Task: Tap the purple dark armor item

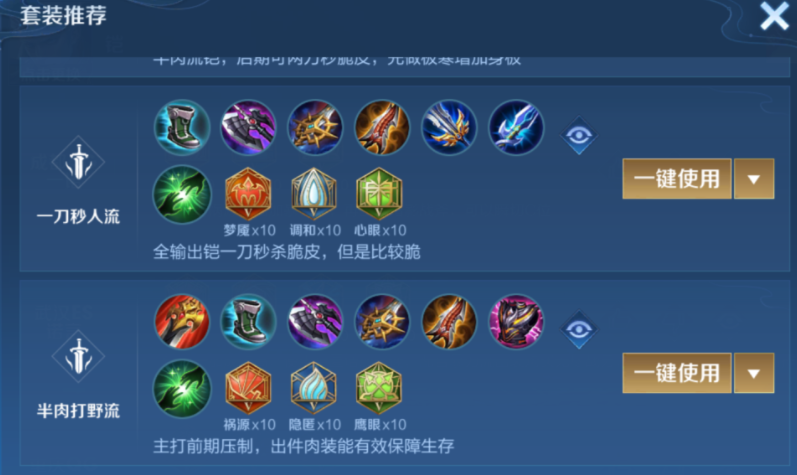Action: coord(516,322)
